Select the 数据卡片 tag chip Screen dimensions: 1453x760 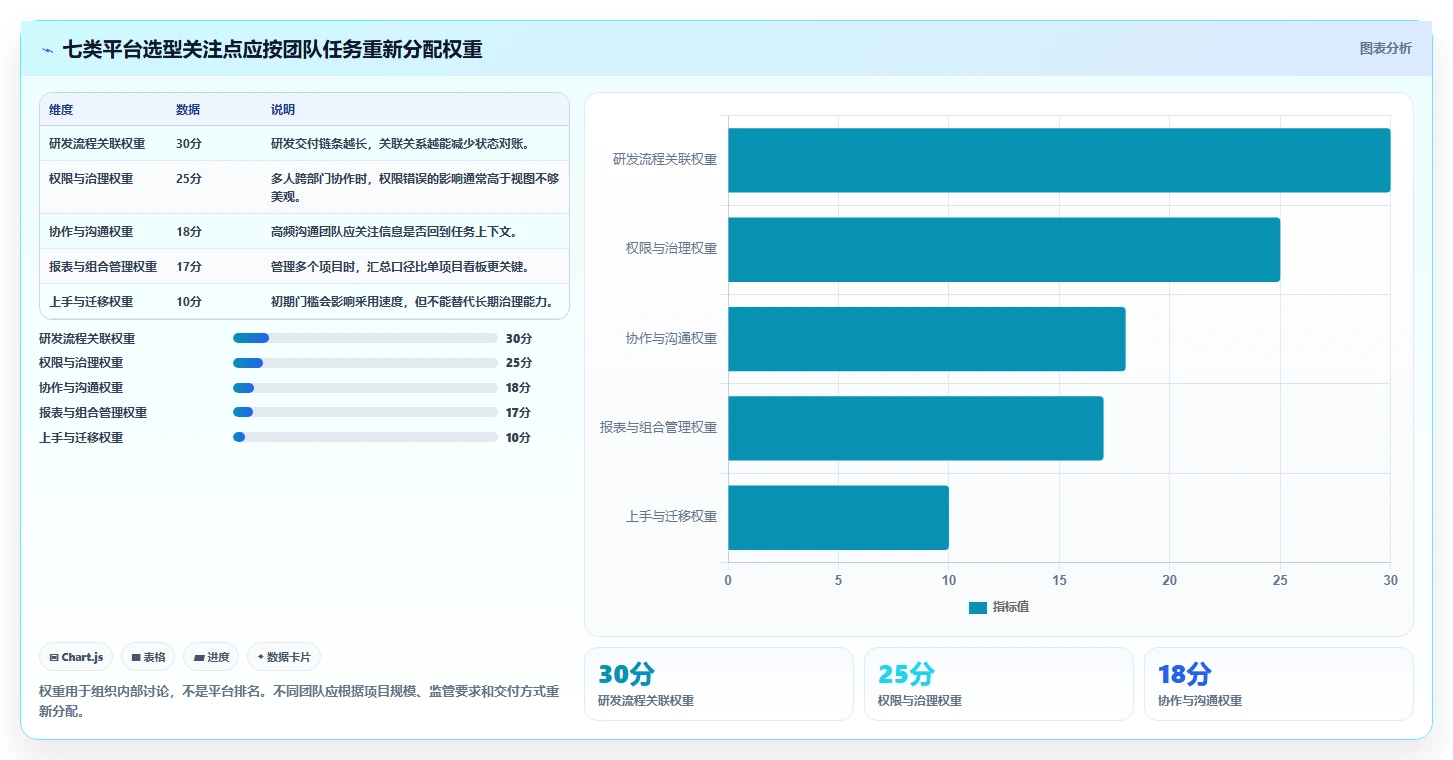point(284,657)
